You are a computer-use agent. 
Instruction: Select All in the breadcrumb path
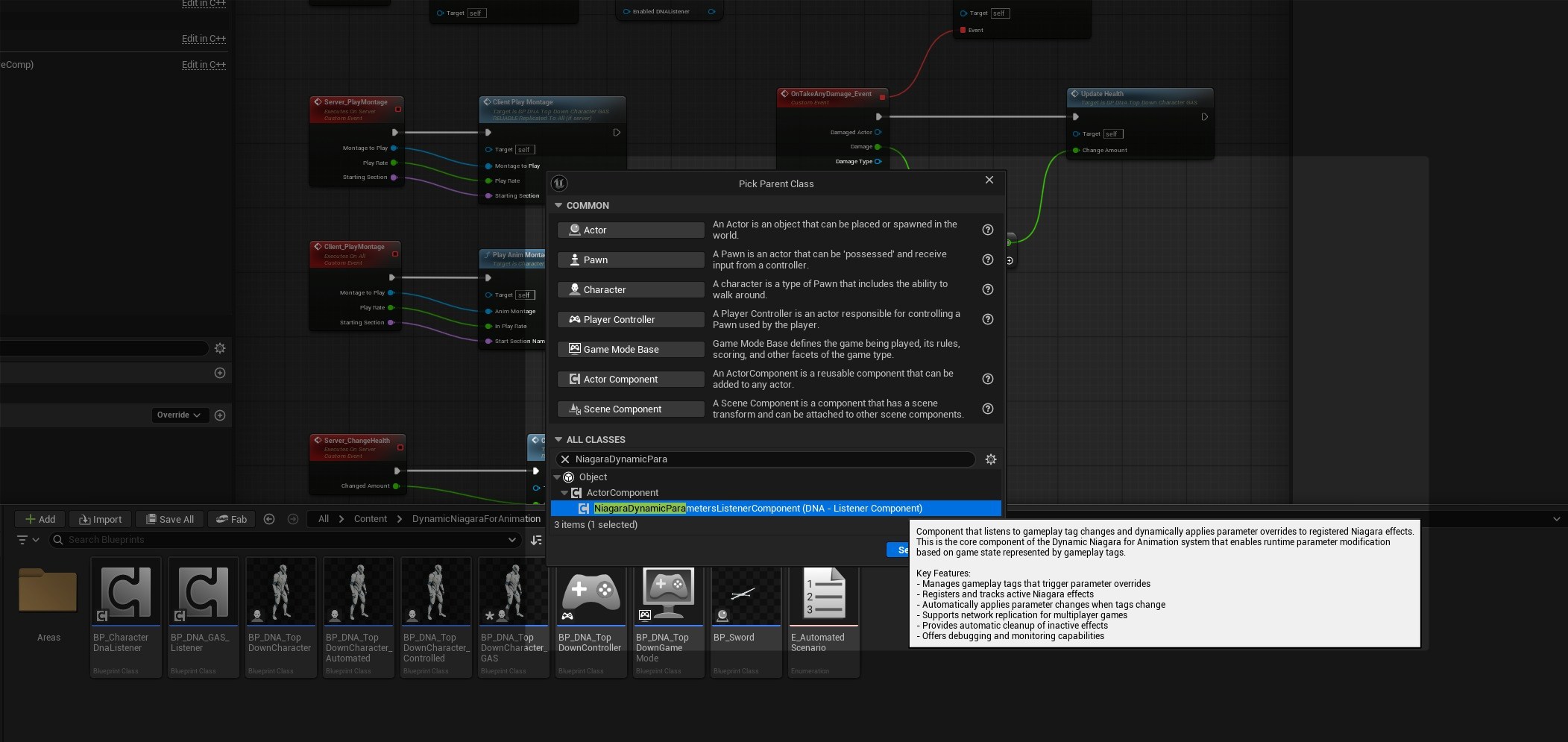(x=324, y=519)
